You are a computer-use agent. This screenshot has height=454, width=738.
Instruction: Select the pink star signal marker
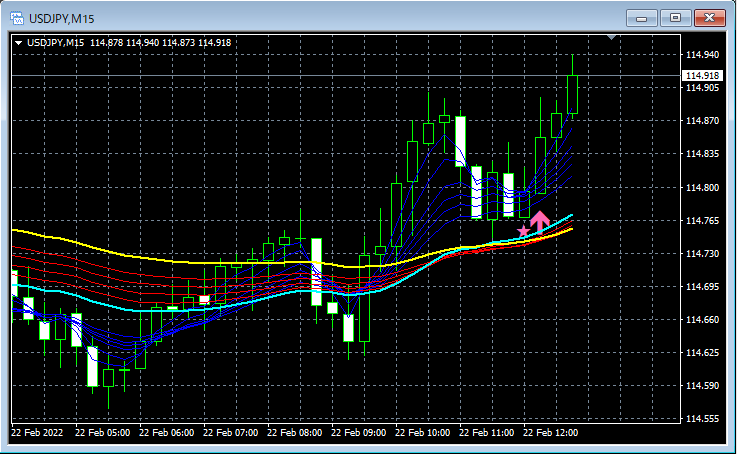[523, 231]
